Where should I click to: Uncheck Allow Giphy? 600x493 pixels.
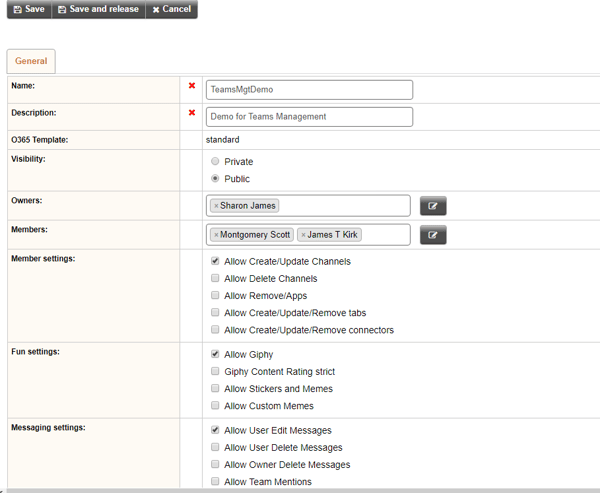(215, 354)
